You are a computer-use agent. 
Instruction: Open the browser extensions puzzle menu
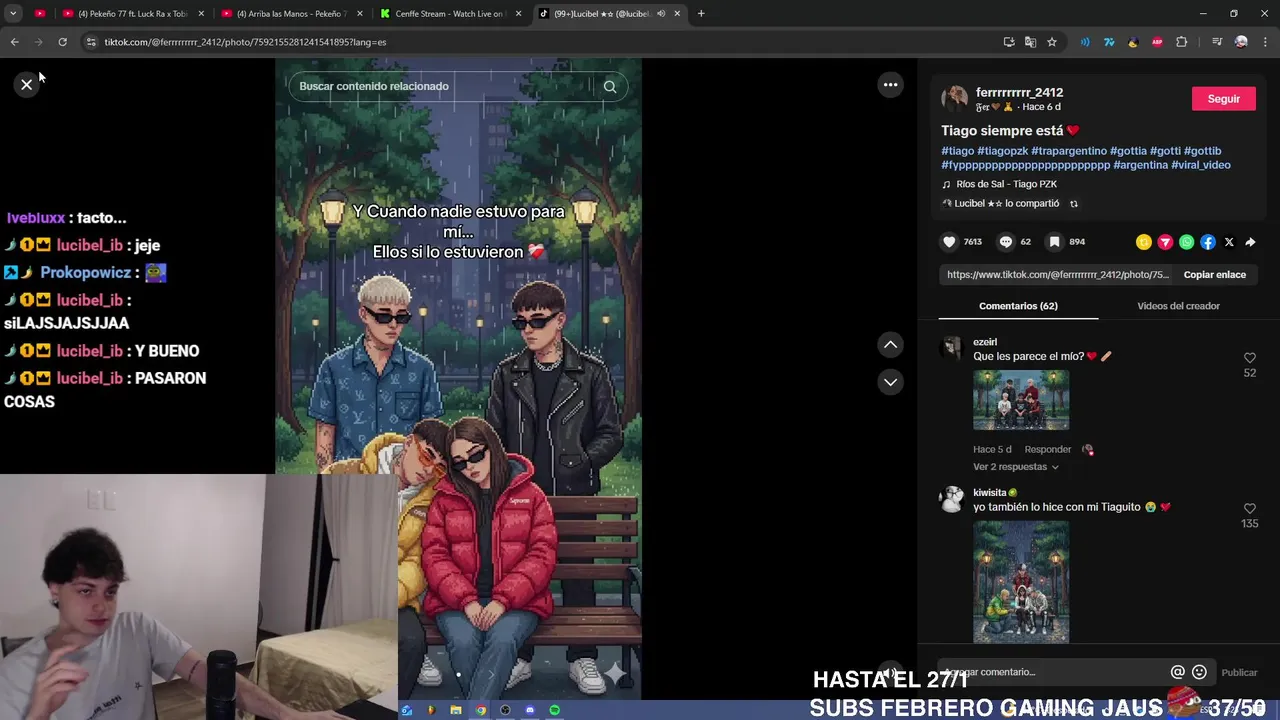click(x=1181, y=42)
